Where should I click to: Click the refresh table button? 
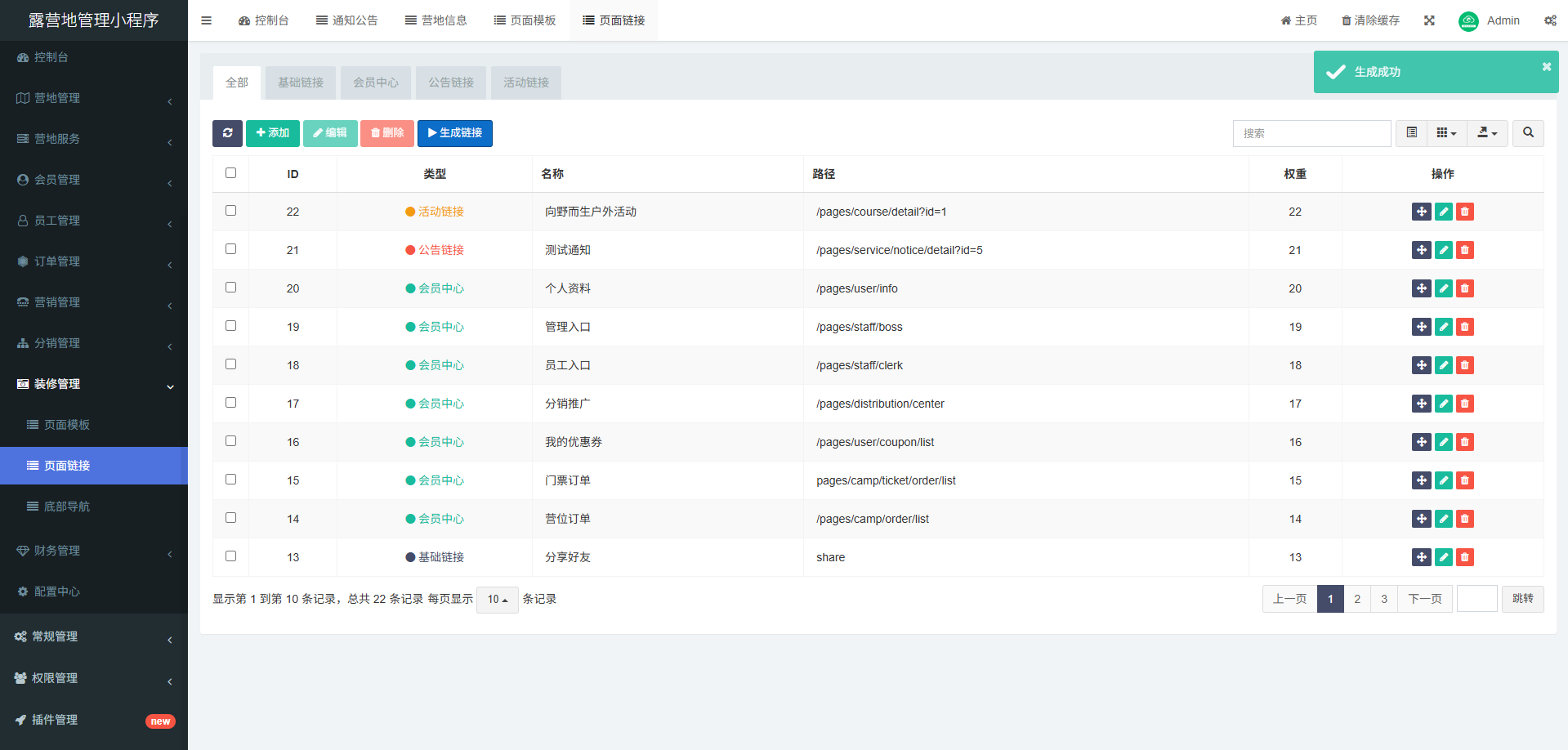(227, 133)
